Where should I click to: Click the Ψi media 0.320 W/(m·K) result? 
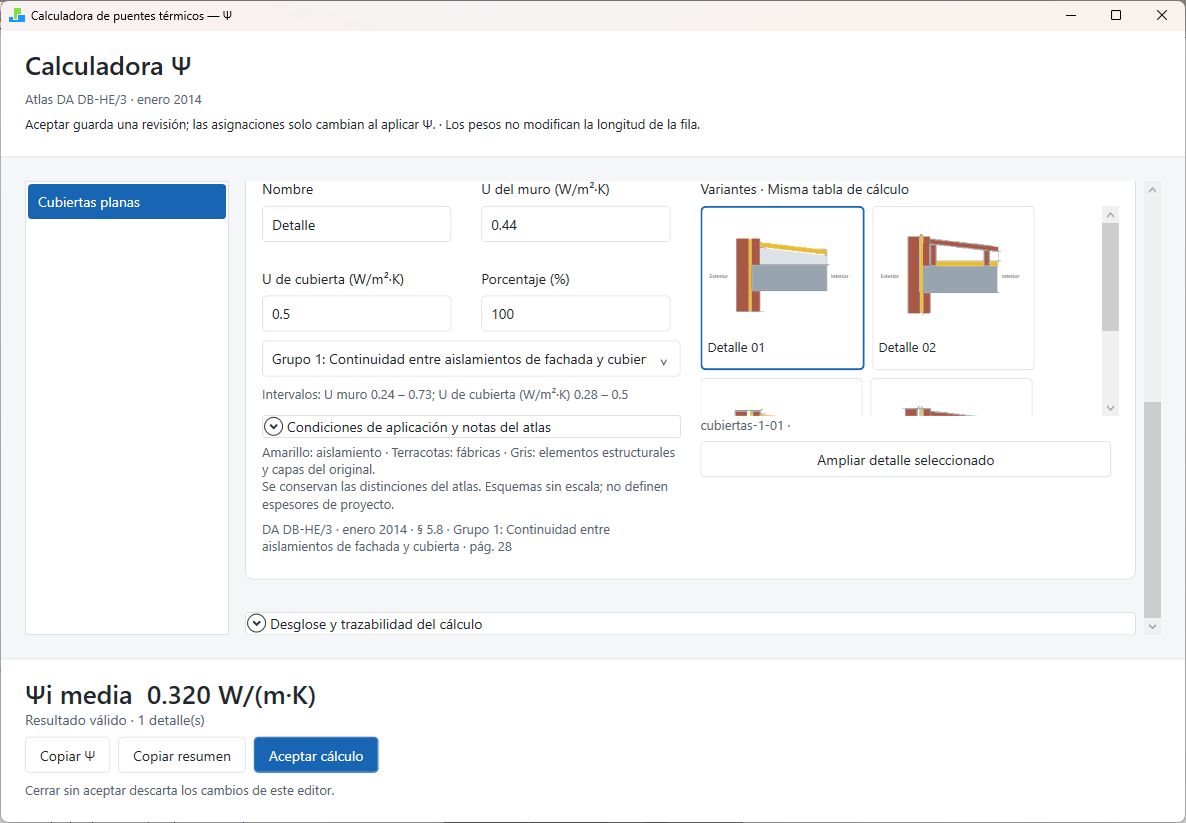tap(171, 694)
